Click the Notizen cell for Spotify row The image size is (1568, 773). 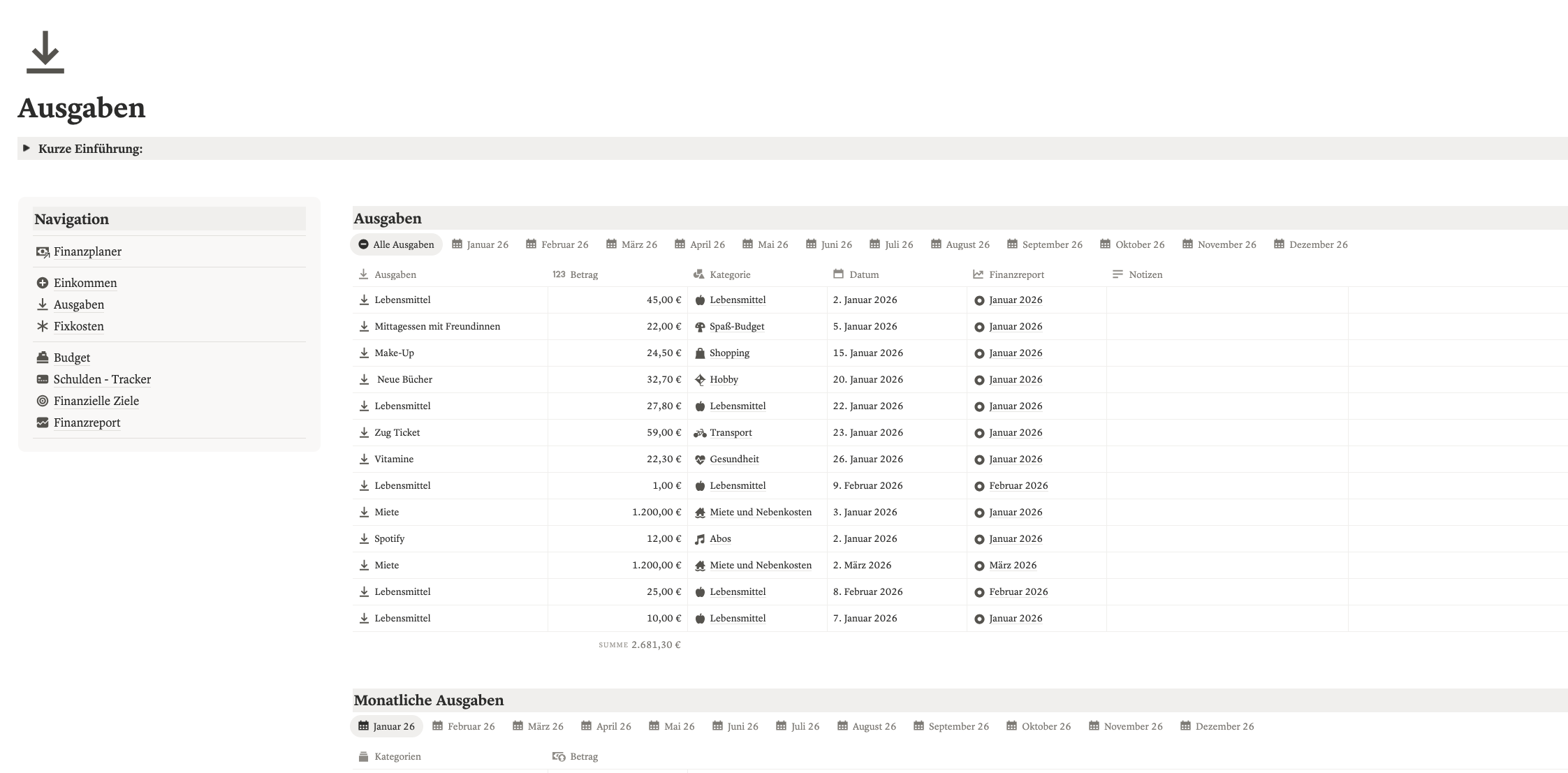1226,538
